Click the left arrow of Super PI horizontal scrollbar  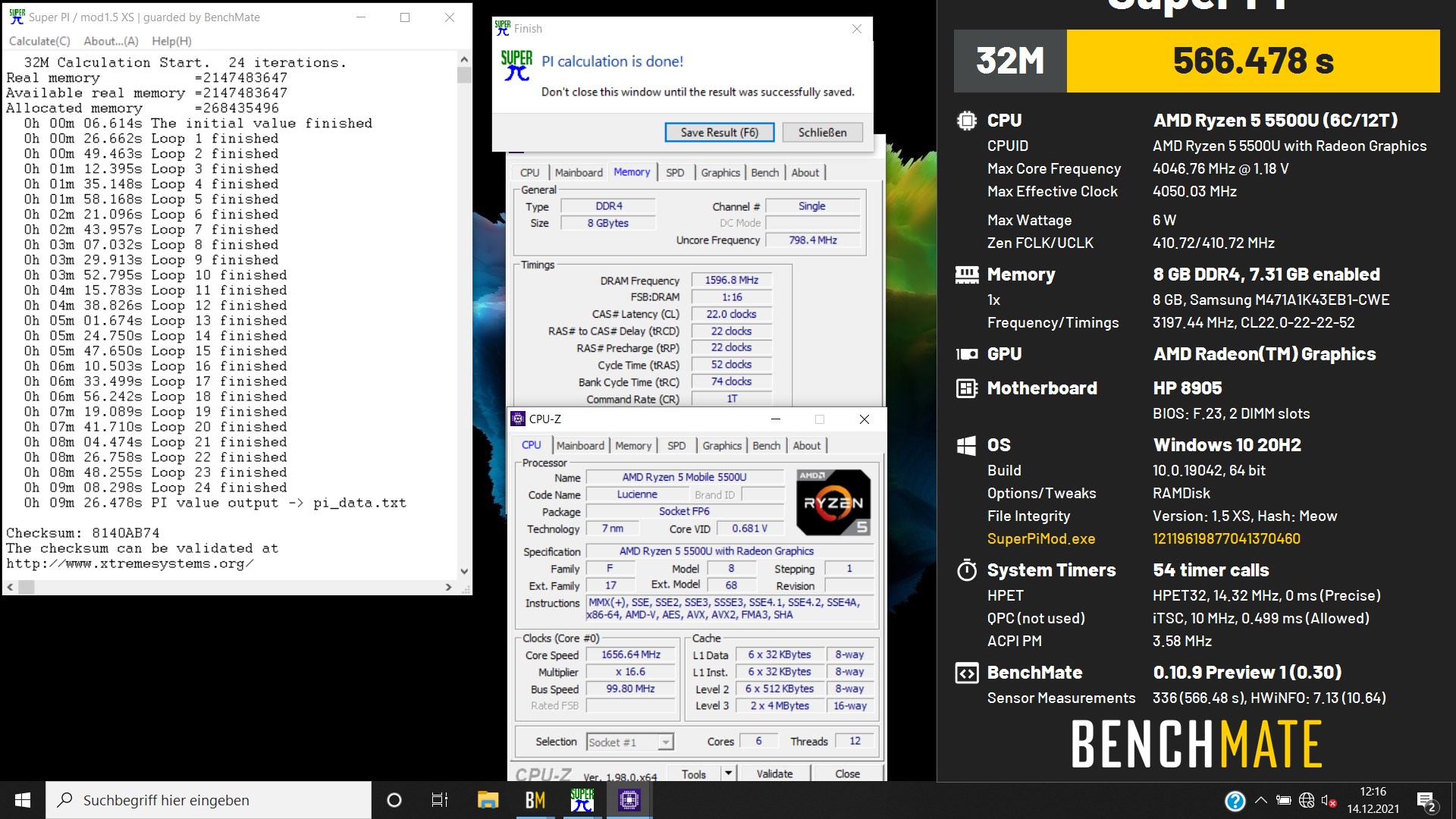[x=10, y=587]
